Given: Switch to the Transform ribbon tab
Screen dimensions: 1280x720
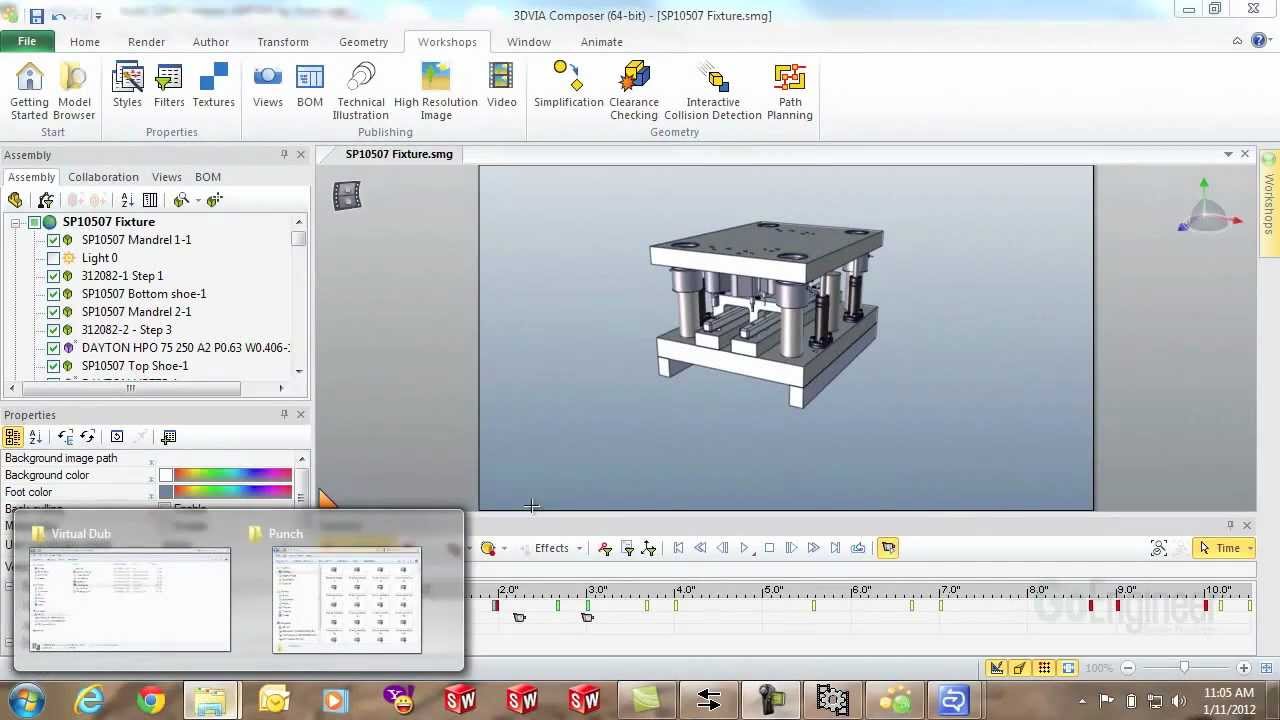Looking at the screenshot, I should (x=283, y=42).
